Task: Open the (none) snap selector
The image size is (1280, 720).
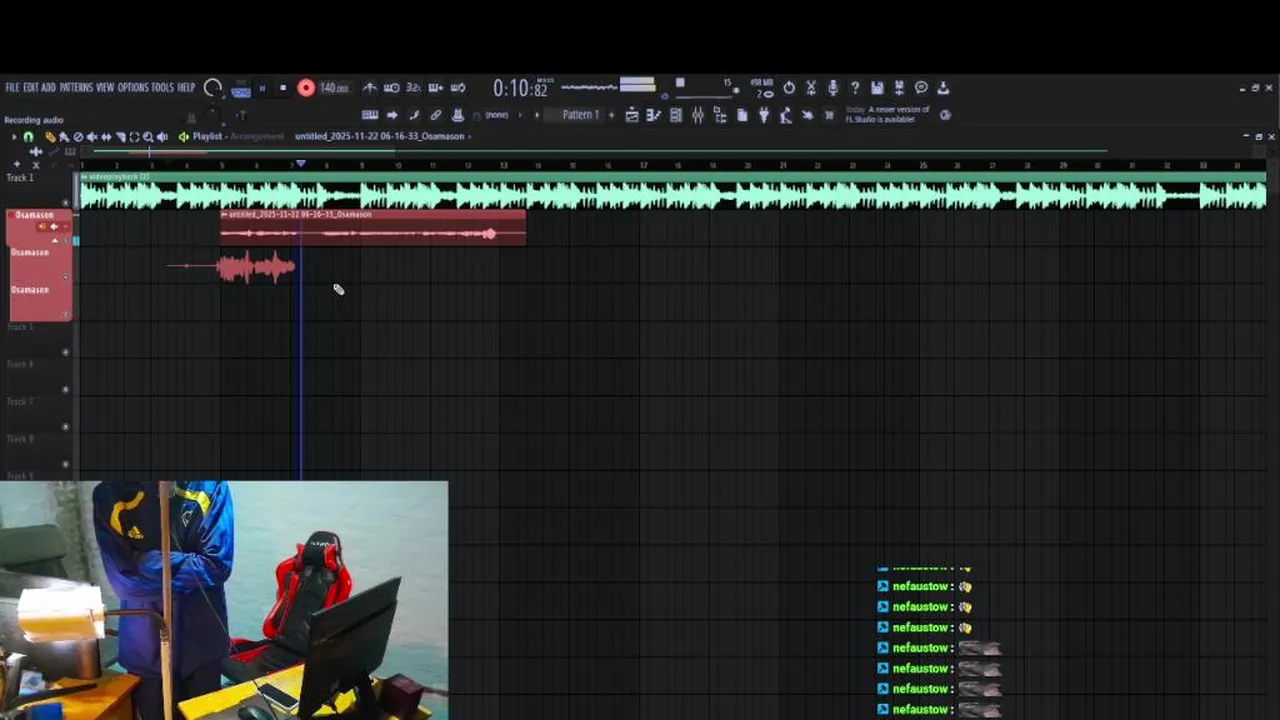Action: pos(497,115)
